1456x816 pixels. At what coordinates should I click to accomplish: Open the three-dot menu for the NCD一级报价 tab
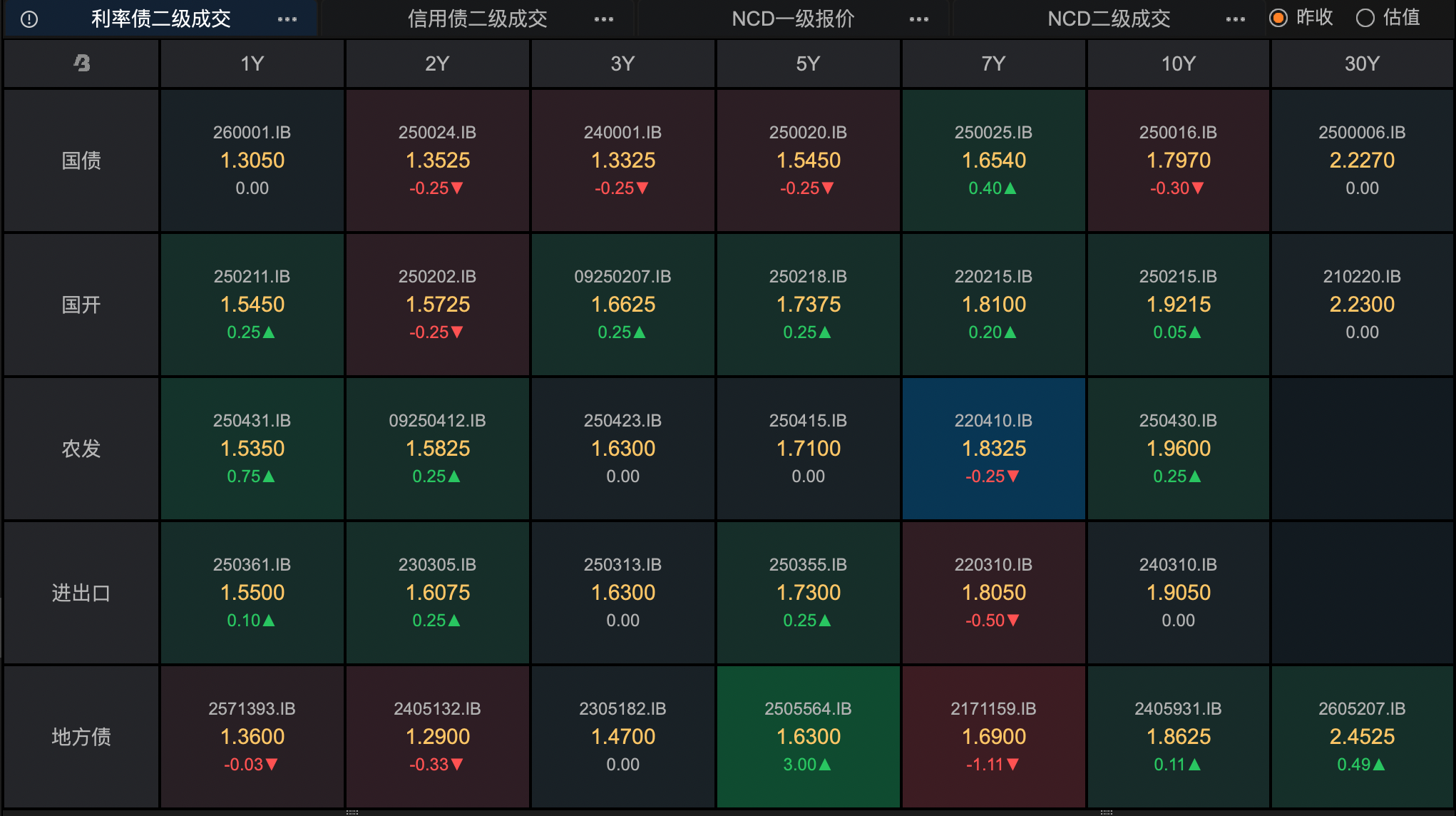pyautogui.click(x=919, y=19)
